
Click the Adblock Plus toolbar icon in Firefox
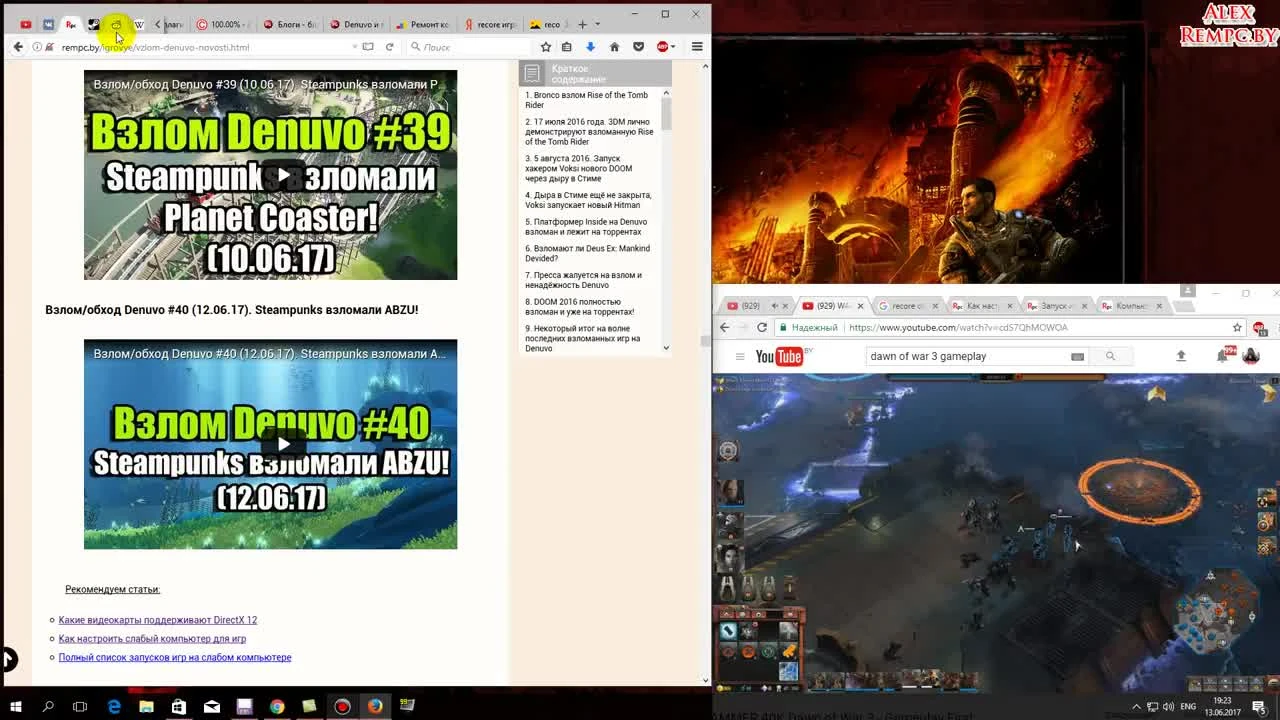[662, 46]
